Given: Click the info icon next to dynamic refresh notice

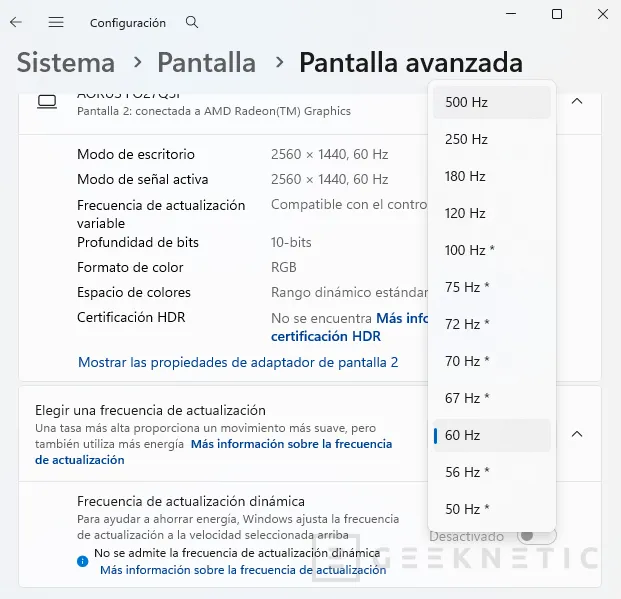Looking at the screenshot, I should pyautogui.click(x=83, y=561).
